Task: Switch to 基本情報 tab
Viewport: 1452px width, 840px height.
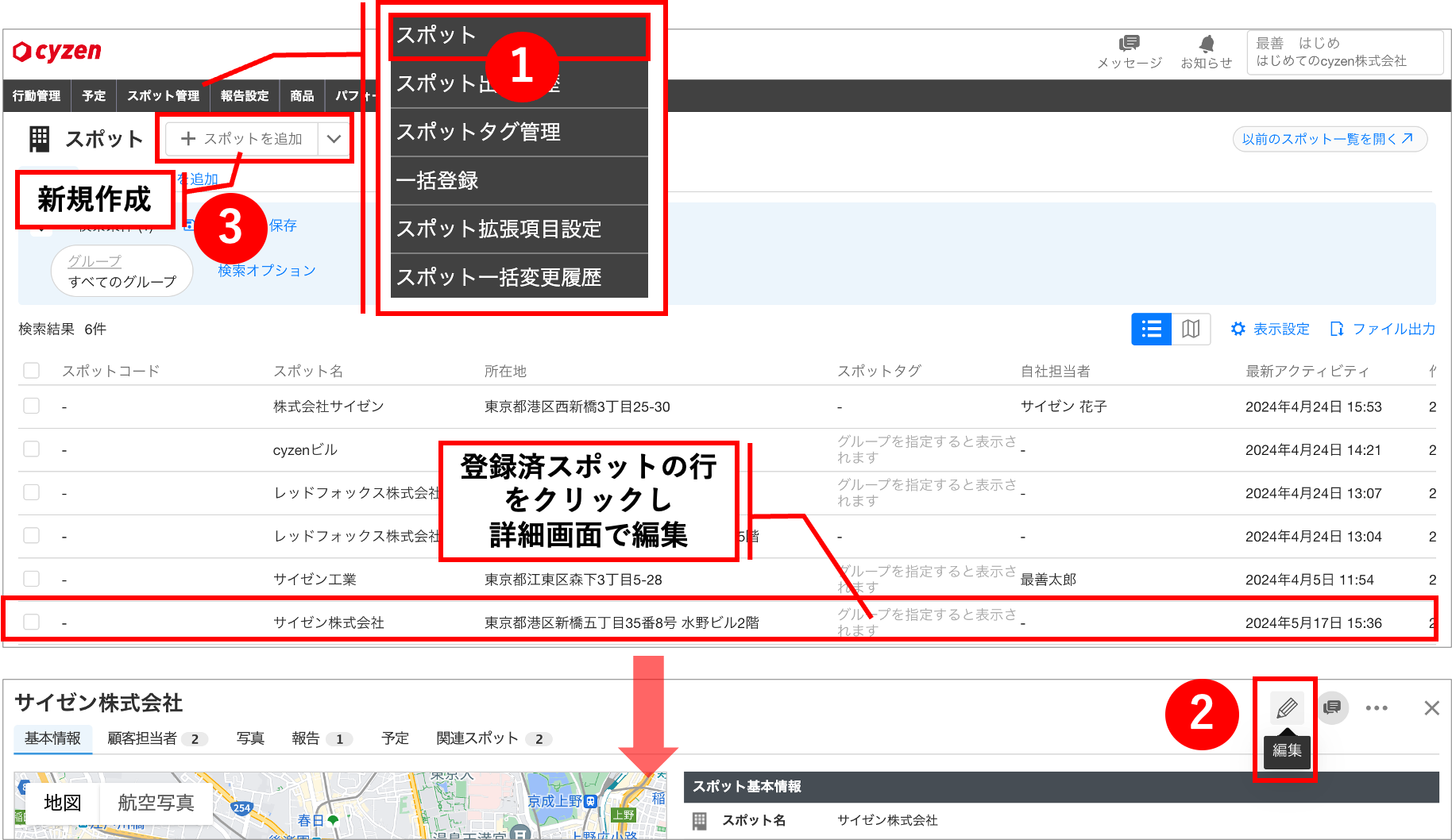Action: (x=52, y=738)
